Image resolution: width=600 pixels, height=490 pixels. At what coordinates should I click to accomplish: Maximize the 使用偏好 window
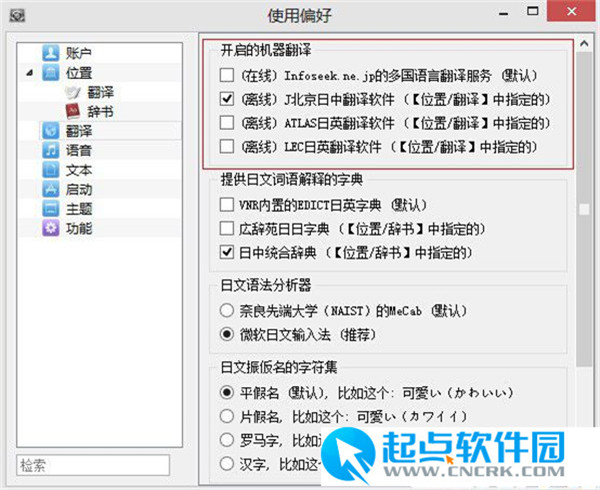(533, 11)
